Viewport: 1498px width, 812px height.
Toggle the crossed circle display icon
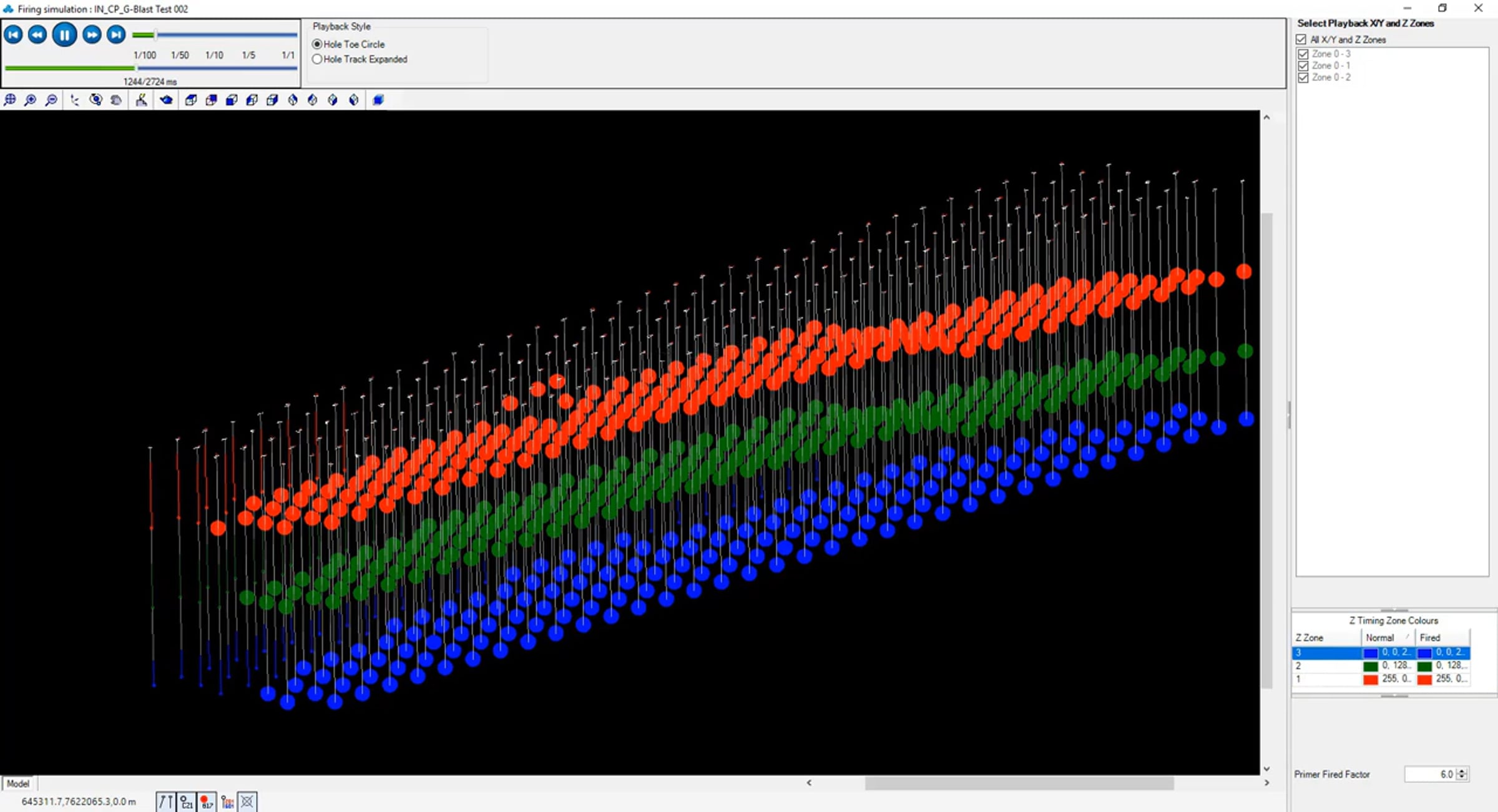tap(248, 801)
